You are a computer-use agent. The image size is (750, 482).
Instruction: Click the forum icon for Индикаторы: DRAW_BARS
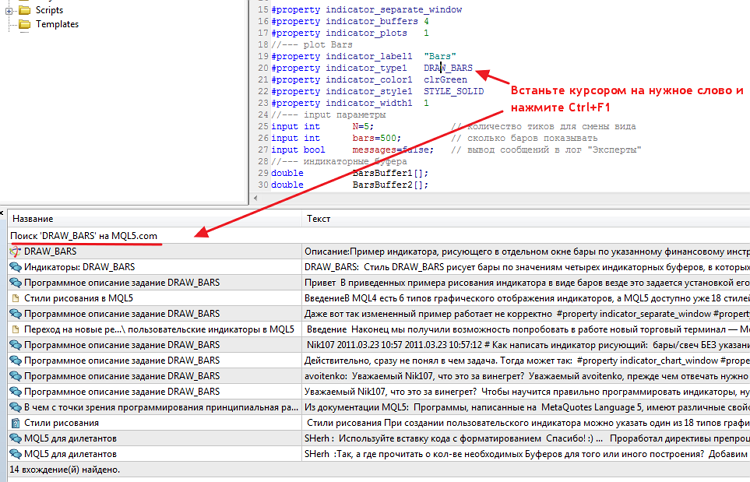15,267
